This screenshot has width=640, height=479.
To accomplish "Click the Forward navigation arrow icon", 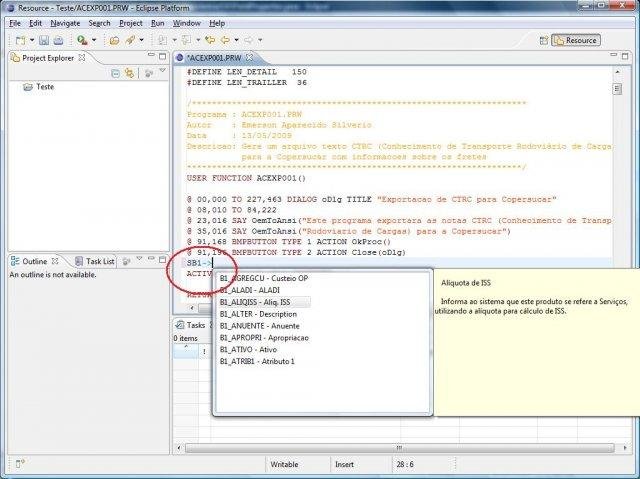I will click(x=248, y=40).
